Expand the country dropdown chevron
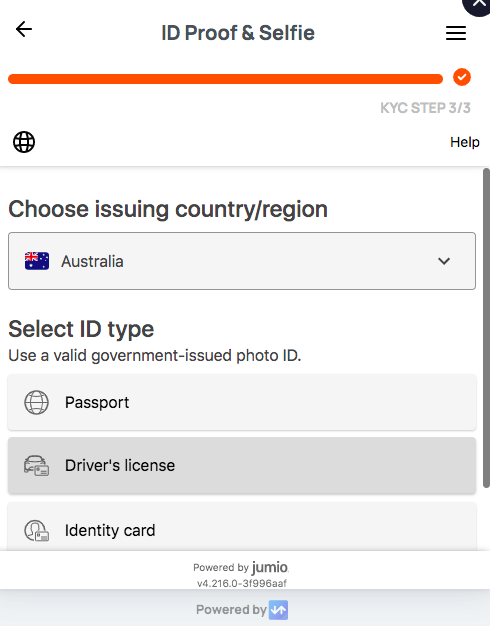Screen dimensions: 490x626 click(444, 261)
